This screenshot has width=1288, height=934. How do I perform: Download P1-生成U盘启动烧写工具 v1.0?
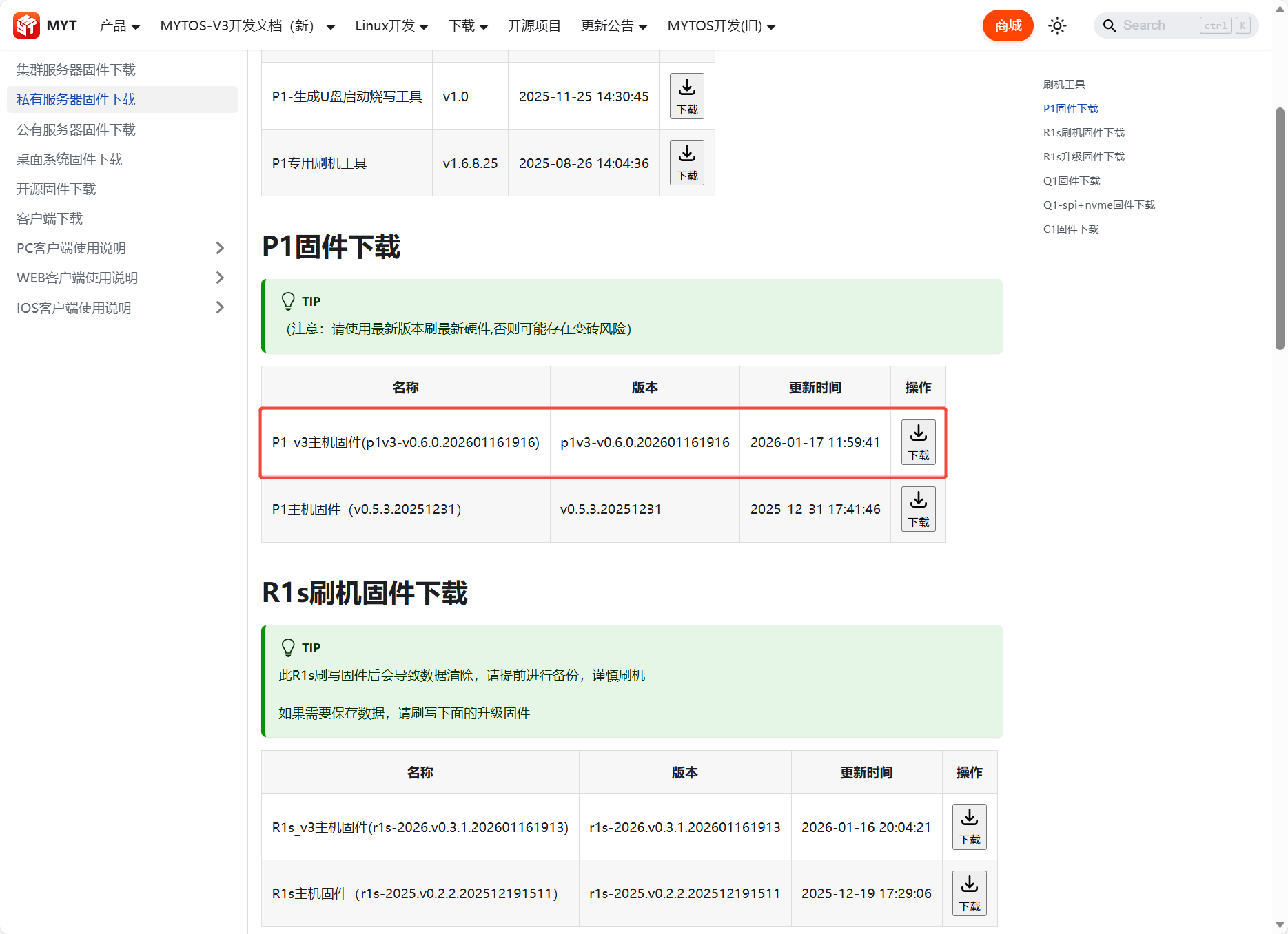click(x=686, y=96)
